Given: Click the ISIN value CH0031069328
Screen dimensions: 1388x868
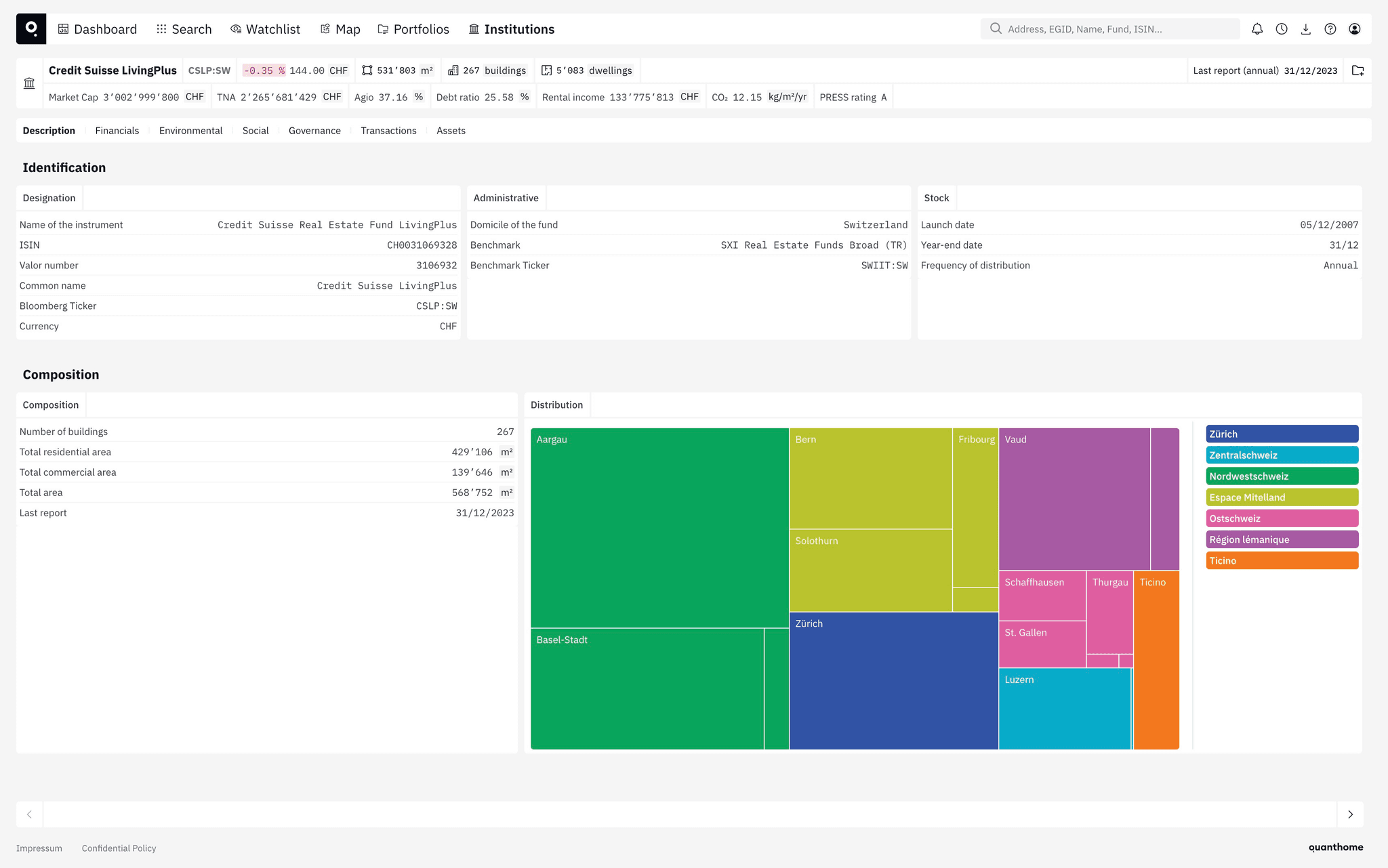Looking at the screenshot, I should (x=422, y=245).
